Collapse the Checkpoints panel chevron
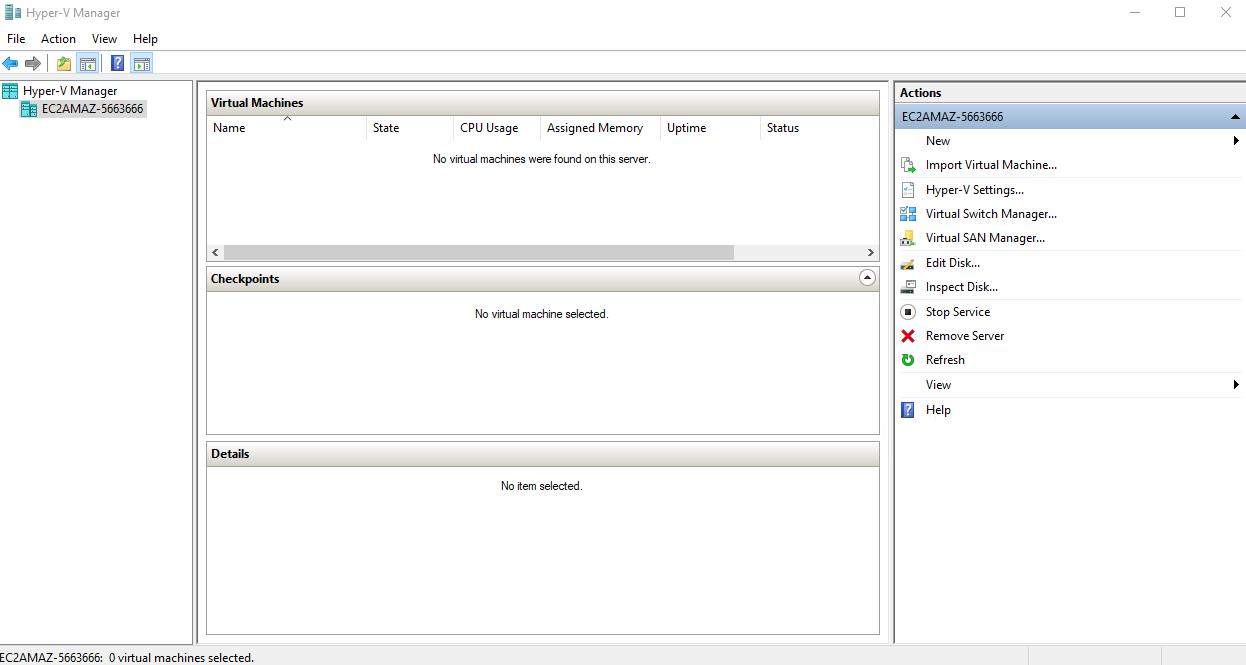Viewport: 1246px width, 665px height. coord(867,278)
